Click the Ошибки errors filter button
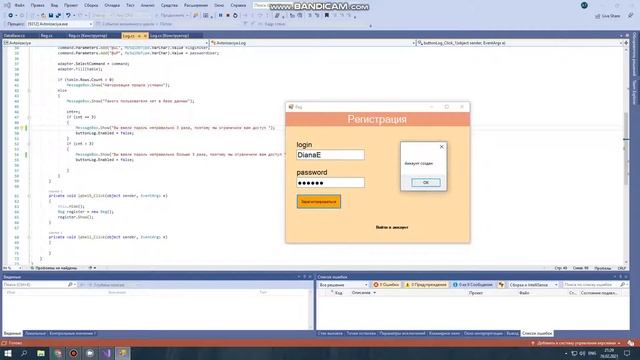Image resolution: width=640 pixels, height=360 pixels. (x=386, y=284)
